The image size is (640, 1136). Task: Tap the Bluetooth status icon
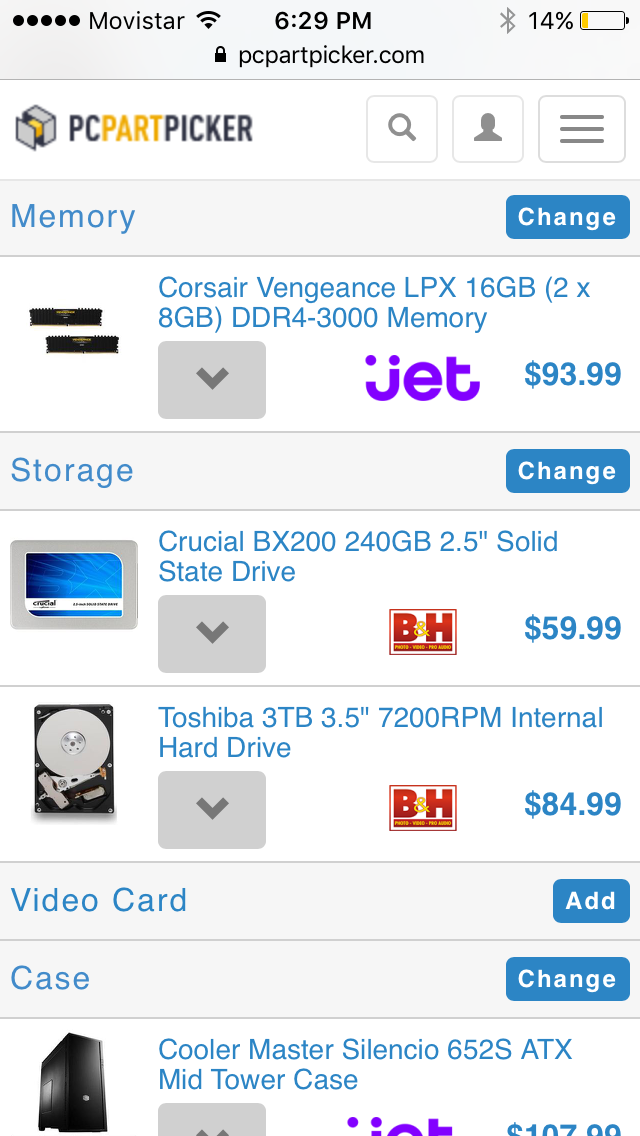[x=507, y=21]
